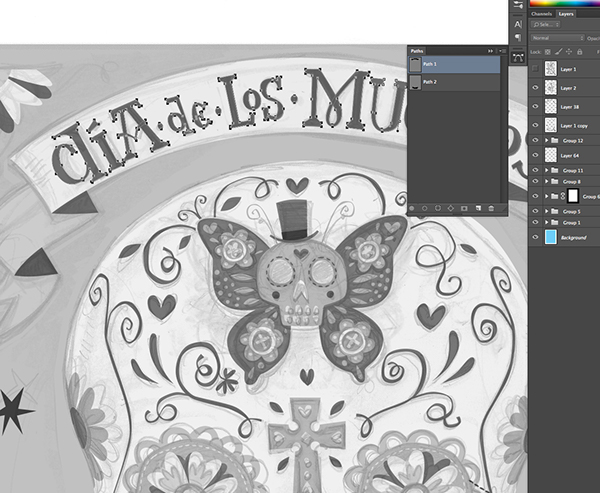Click the Layer 2 name
This screenshot has height=493, width=600.
tap(568, 88)
